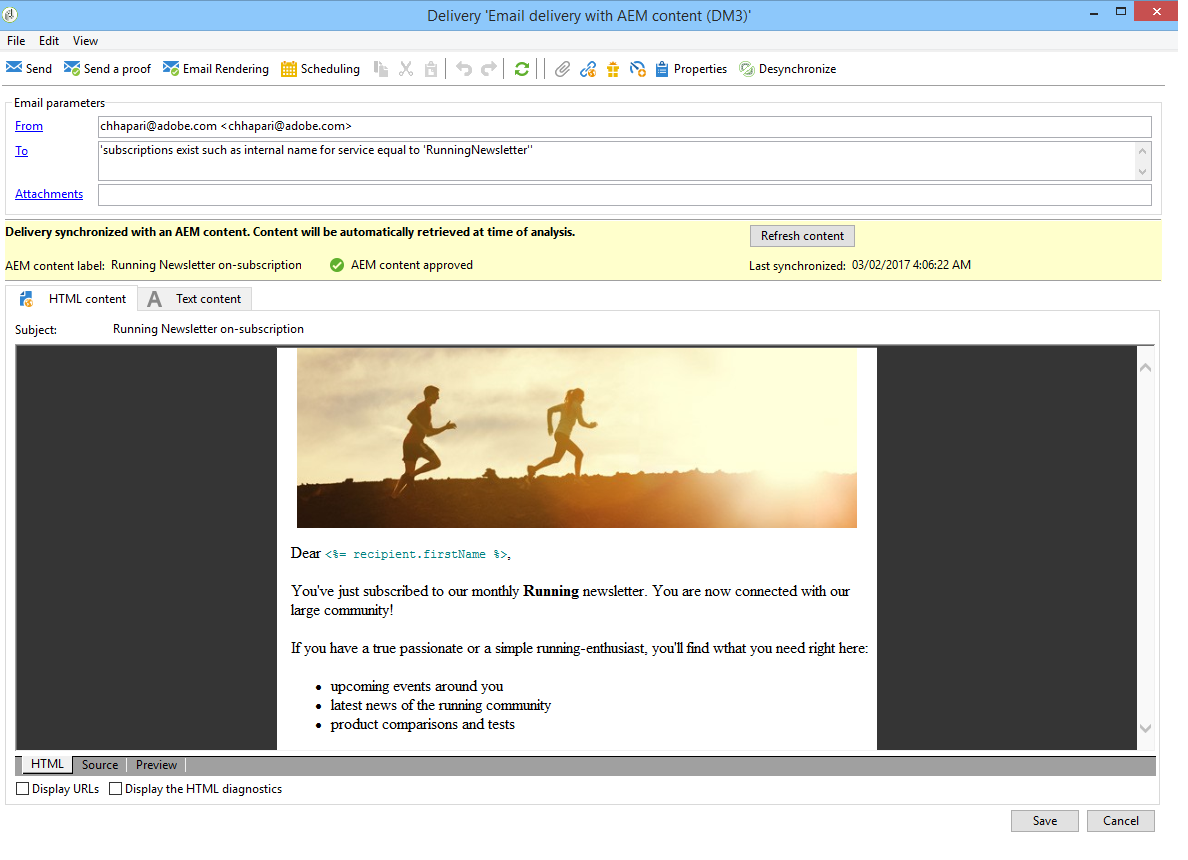1188x860 pixels.
Task: Click the recipient.firstName personalization field
Action: point(416,555)
